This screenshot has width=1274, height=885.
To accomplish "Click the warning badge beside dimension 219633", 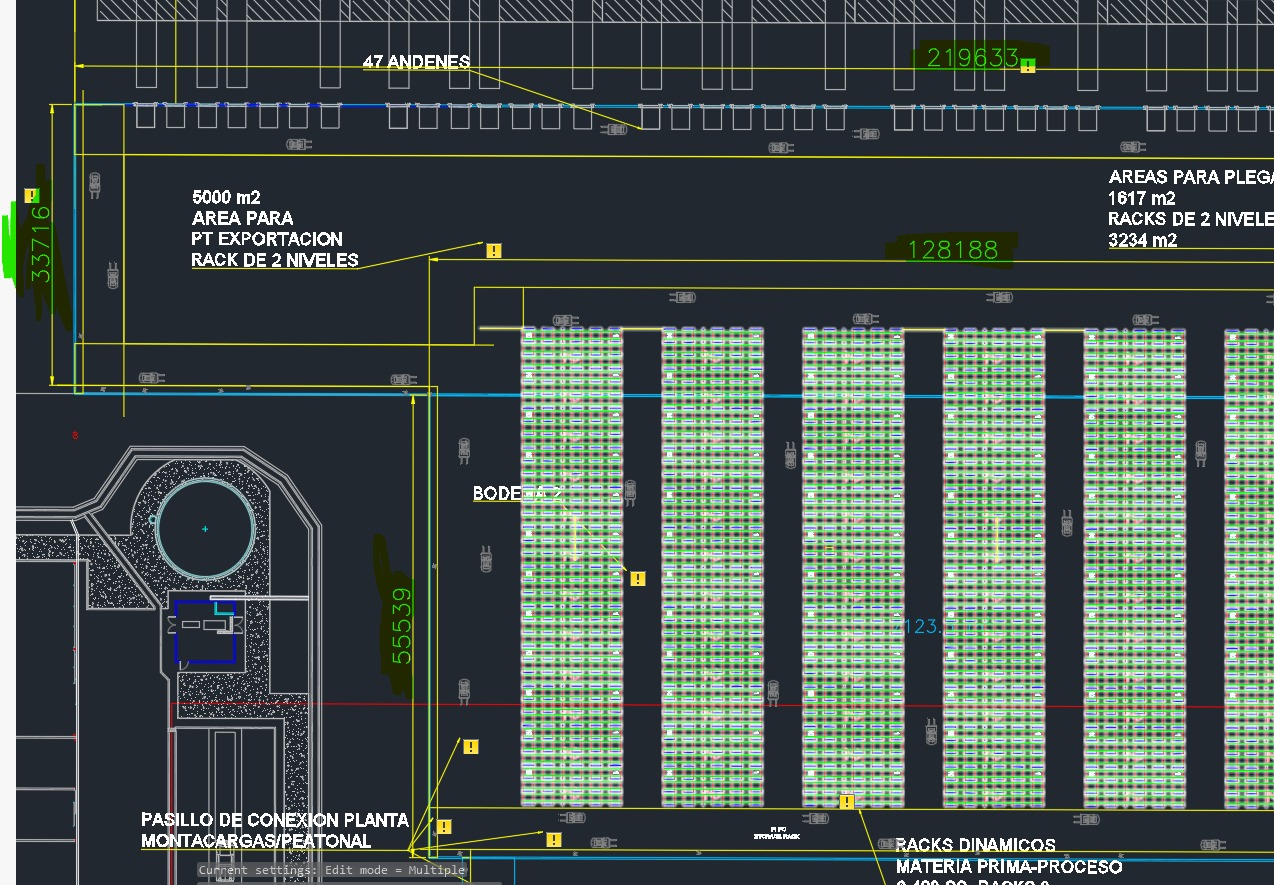I will (1027, 66).
